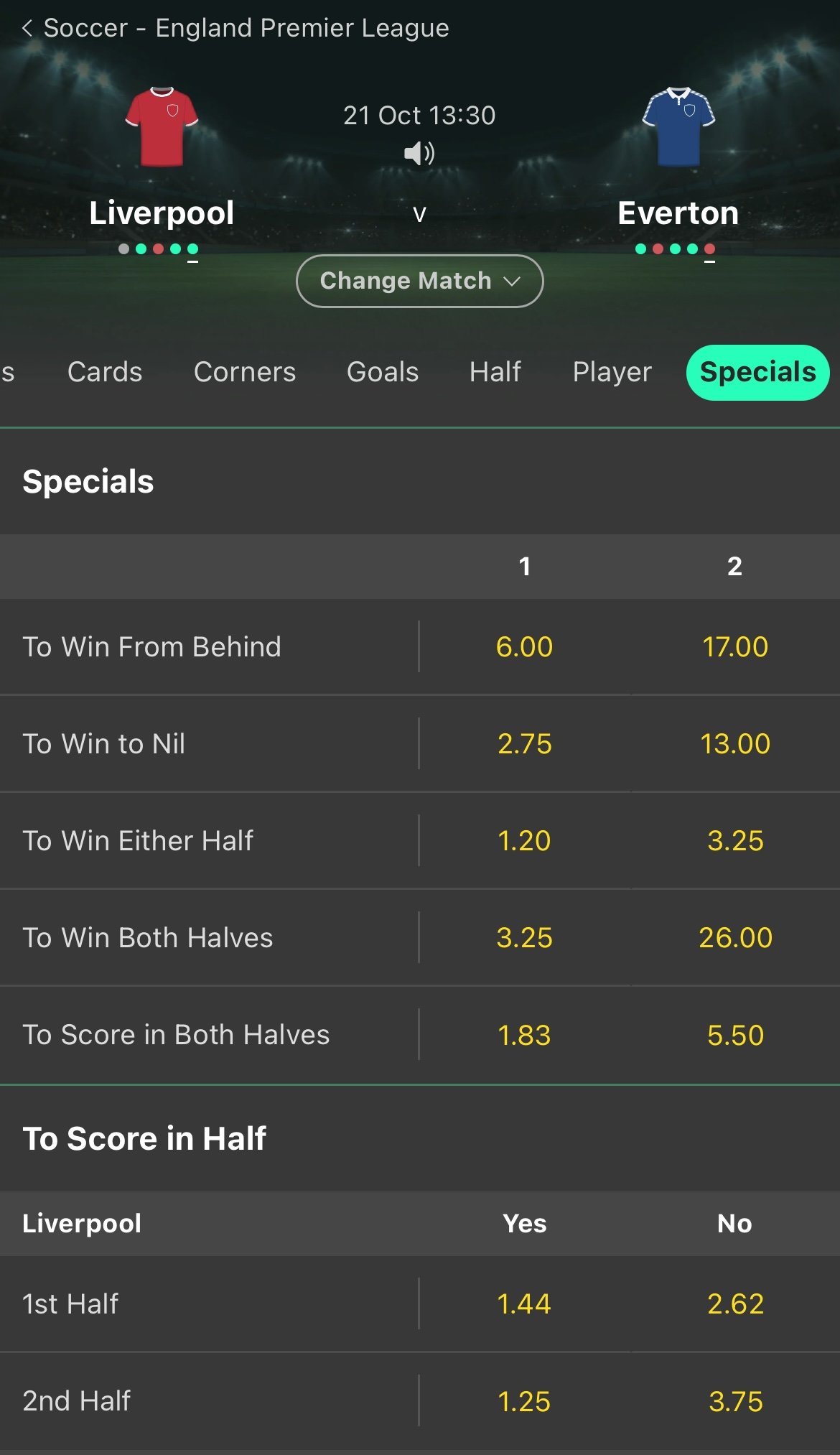Choose Liverpool To Win Either Half 1.20
Image resolution: width=840 pixels, height=1455 pixels.
(525, 841)
